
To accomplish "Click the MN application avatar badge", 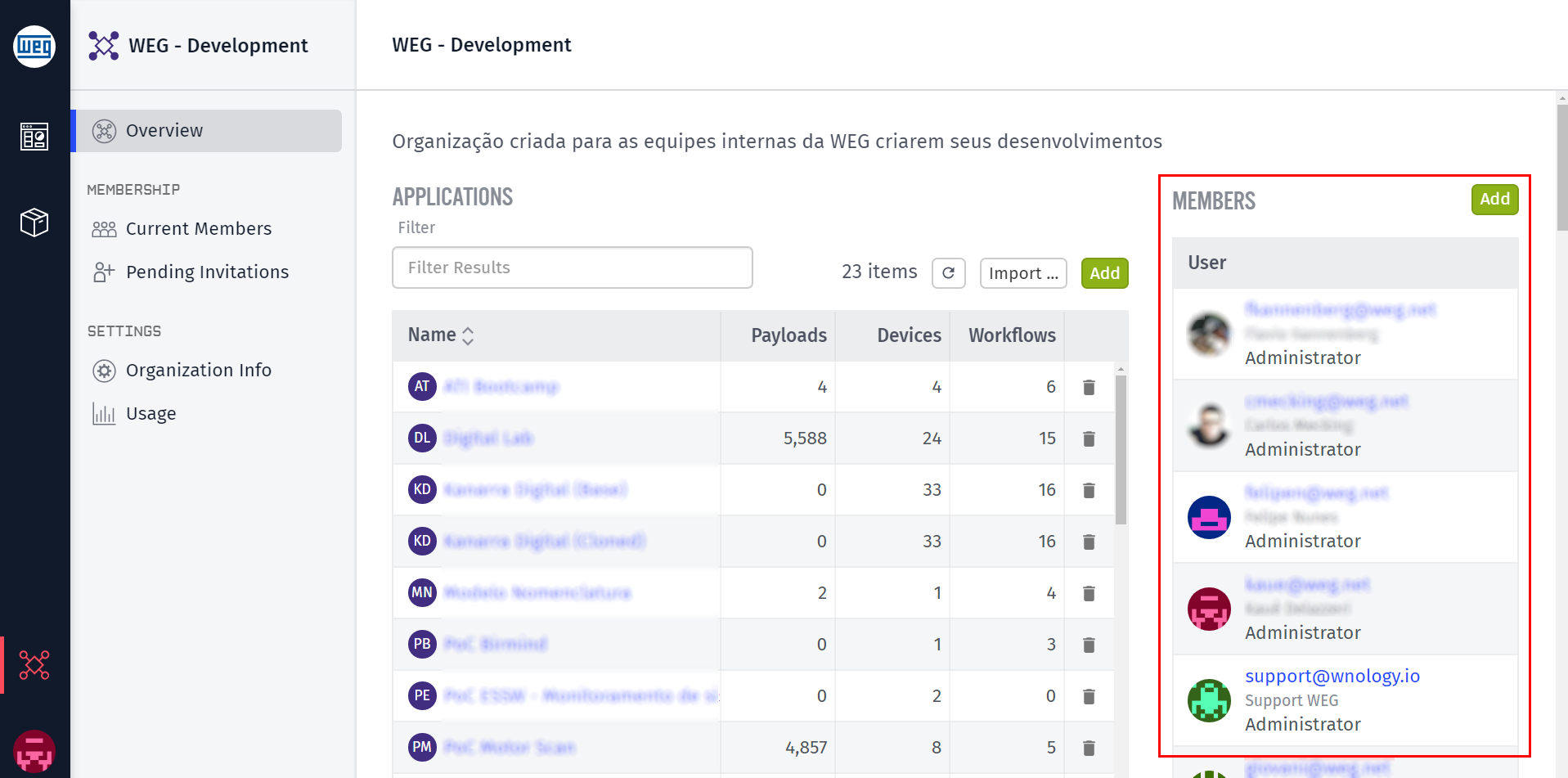I will pos(422,592).
